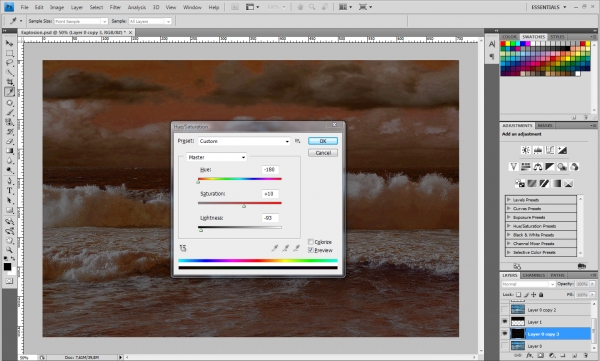The image size is (600, 361).
Task: Open the Layer menu
Action: click(77, 7)
